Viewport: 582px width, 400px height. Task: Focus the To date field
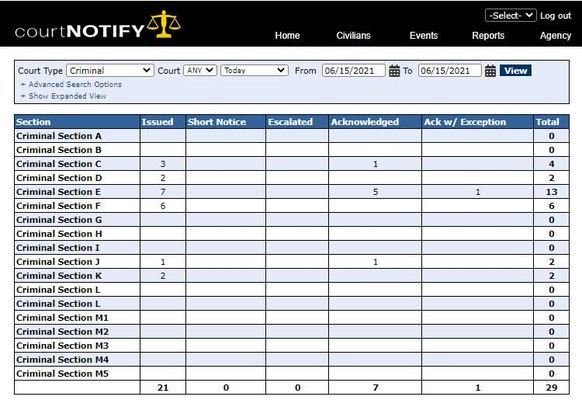tap(450, 71)
